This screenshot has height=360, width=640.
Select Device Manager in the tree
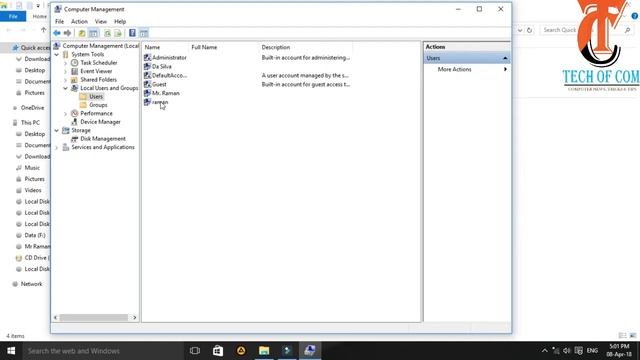pos(100,122)
